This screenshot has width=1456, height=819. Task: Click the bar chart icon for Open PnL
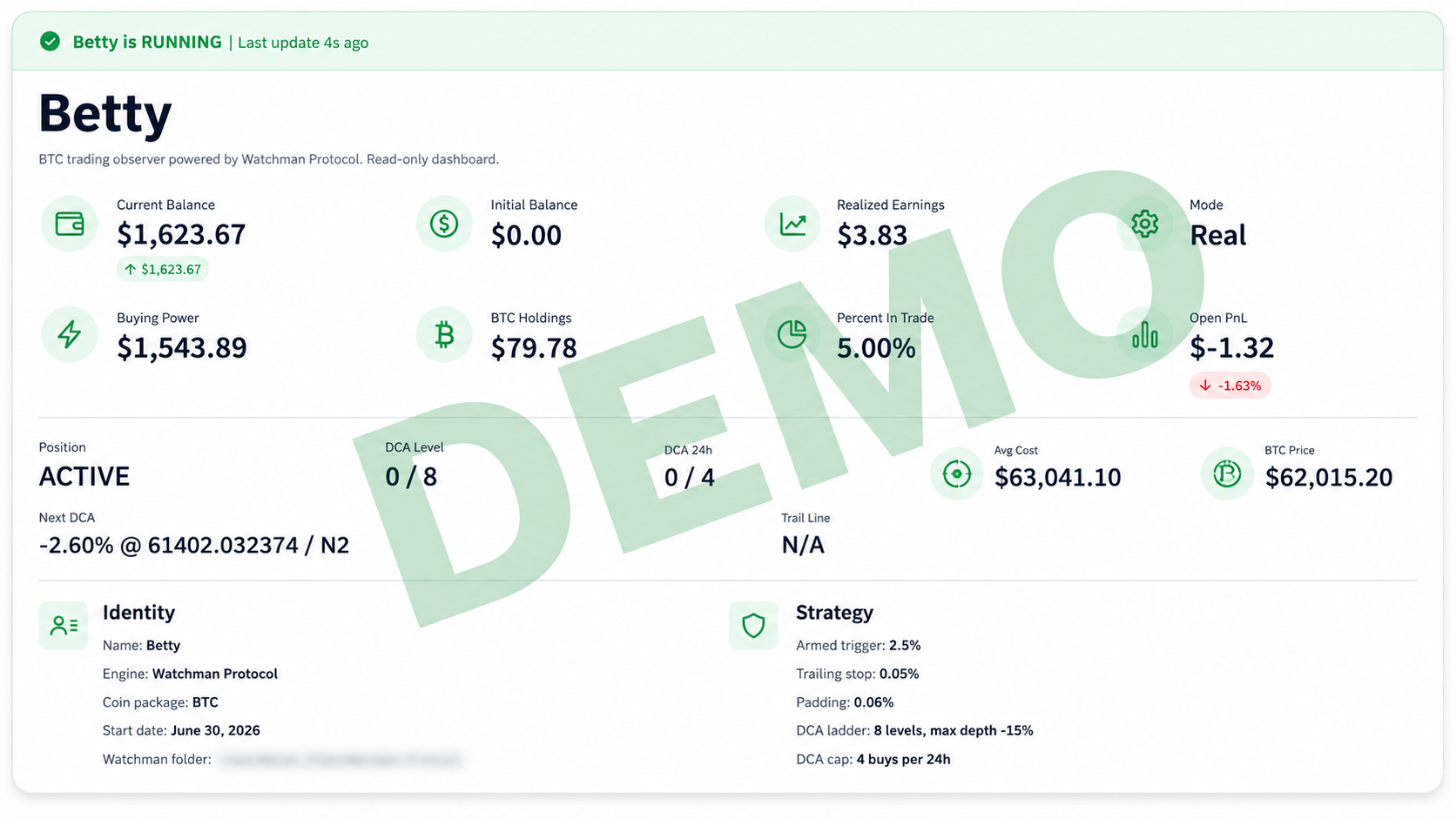[x=1145, y=334]
